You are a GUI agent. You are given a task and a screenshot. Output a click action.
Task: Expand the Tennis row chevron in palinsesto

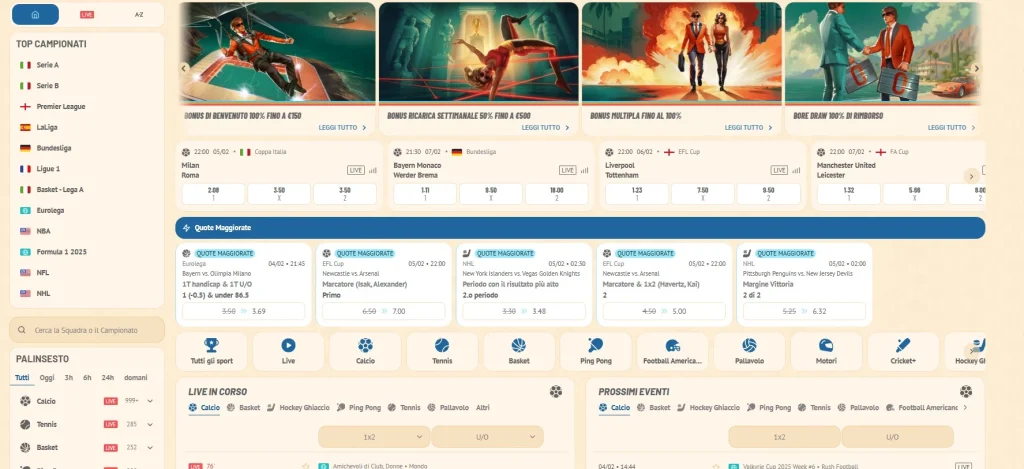tap(150, 425)
